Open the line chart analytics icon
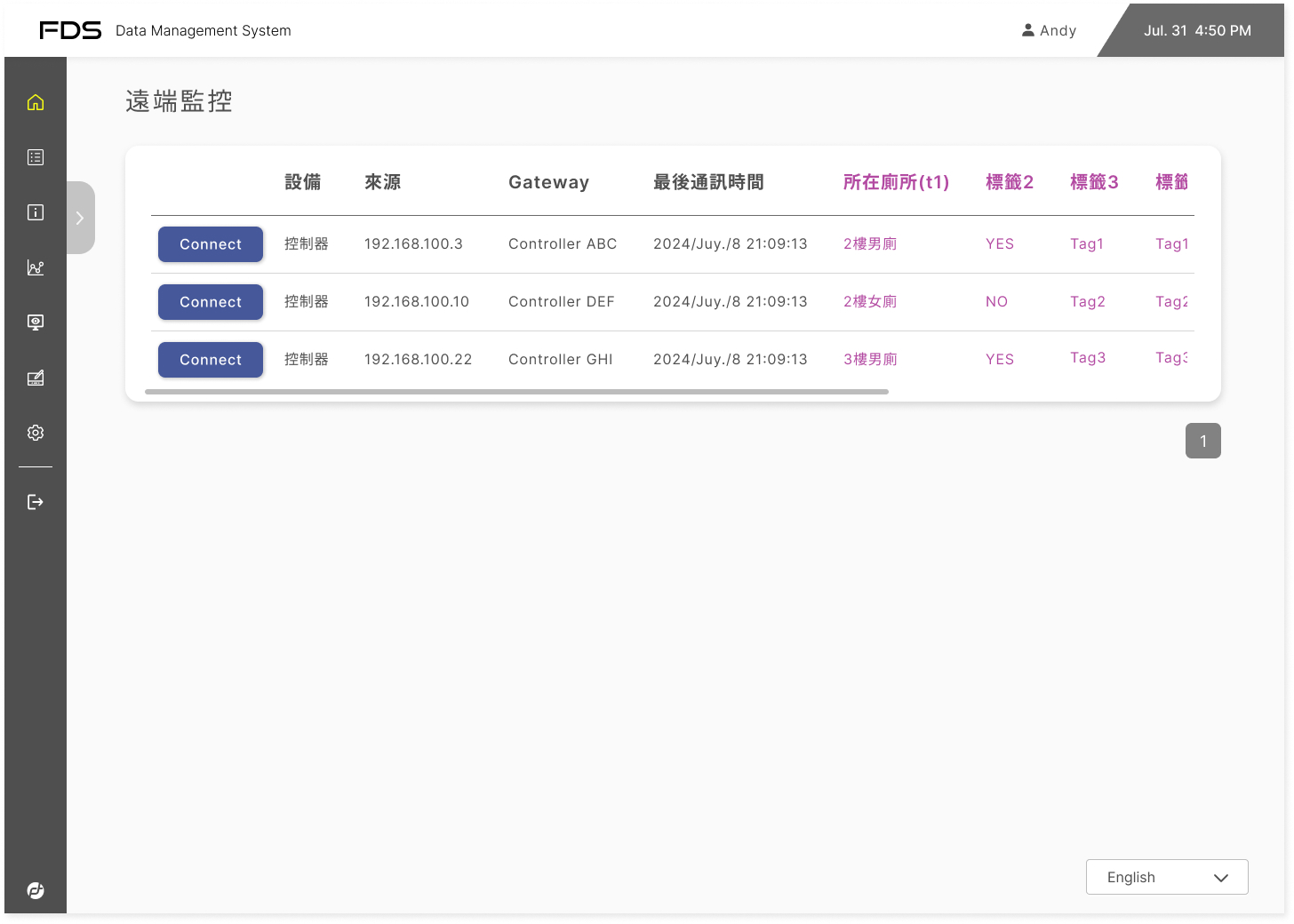The height and width of the screenshot is (924, 1294). (x=36, y=267)
